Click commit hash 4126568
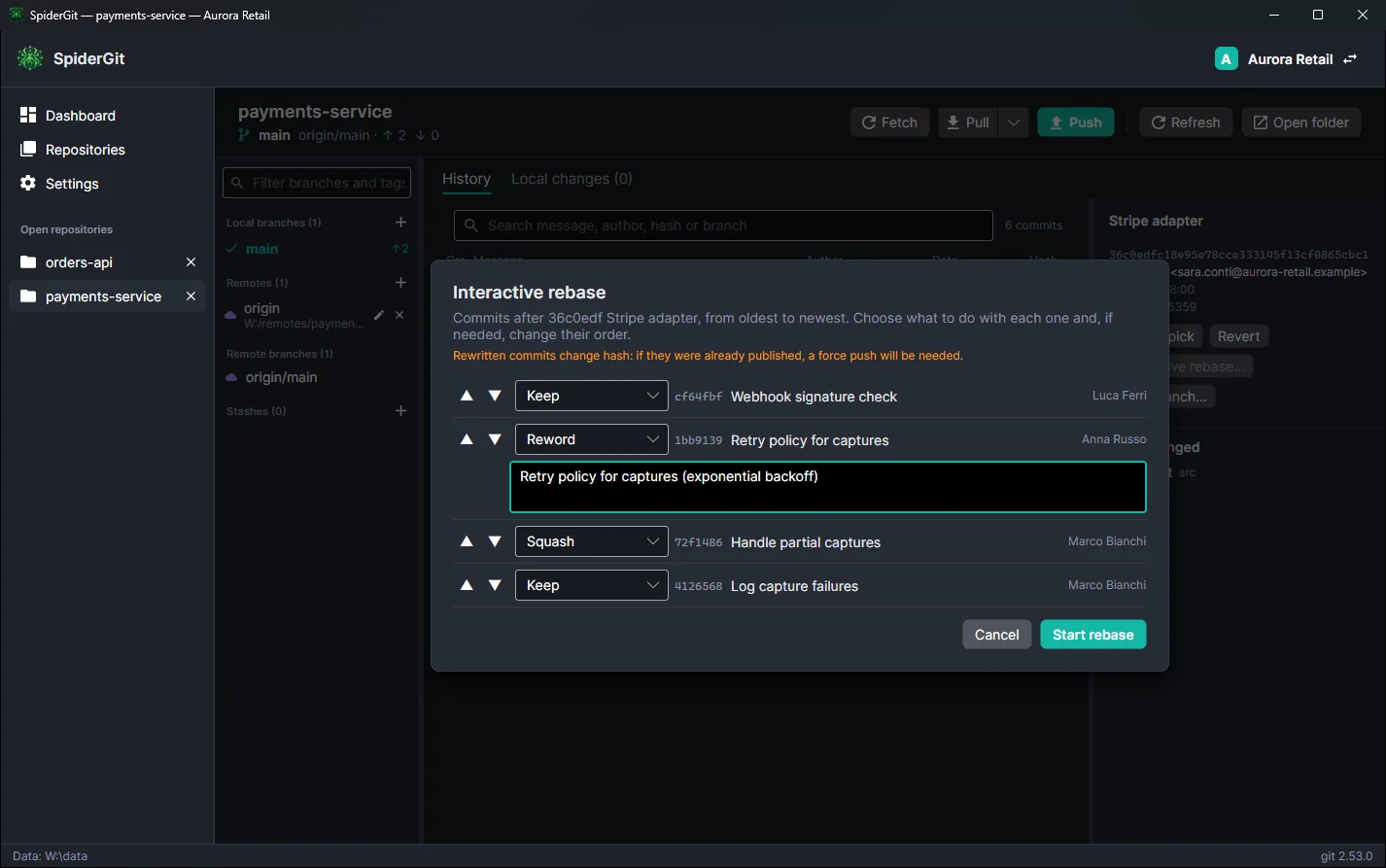 [x=699, y=586]
